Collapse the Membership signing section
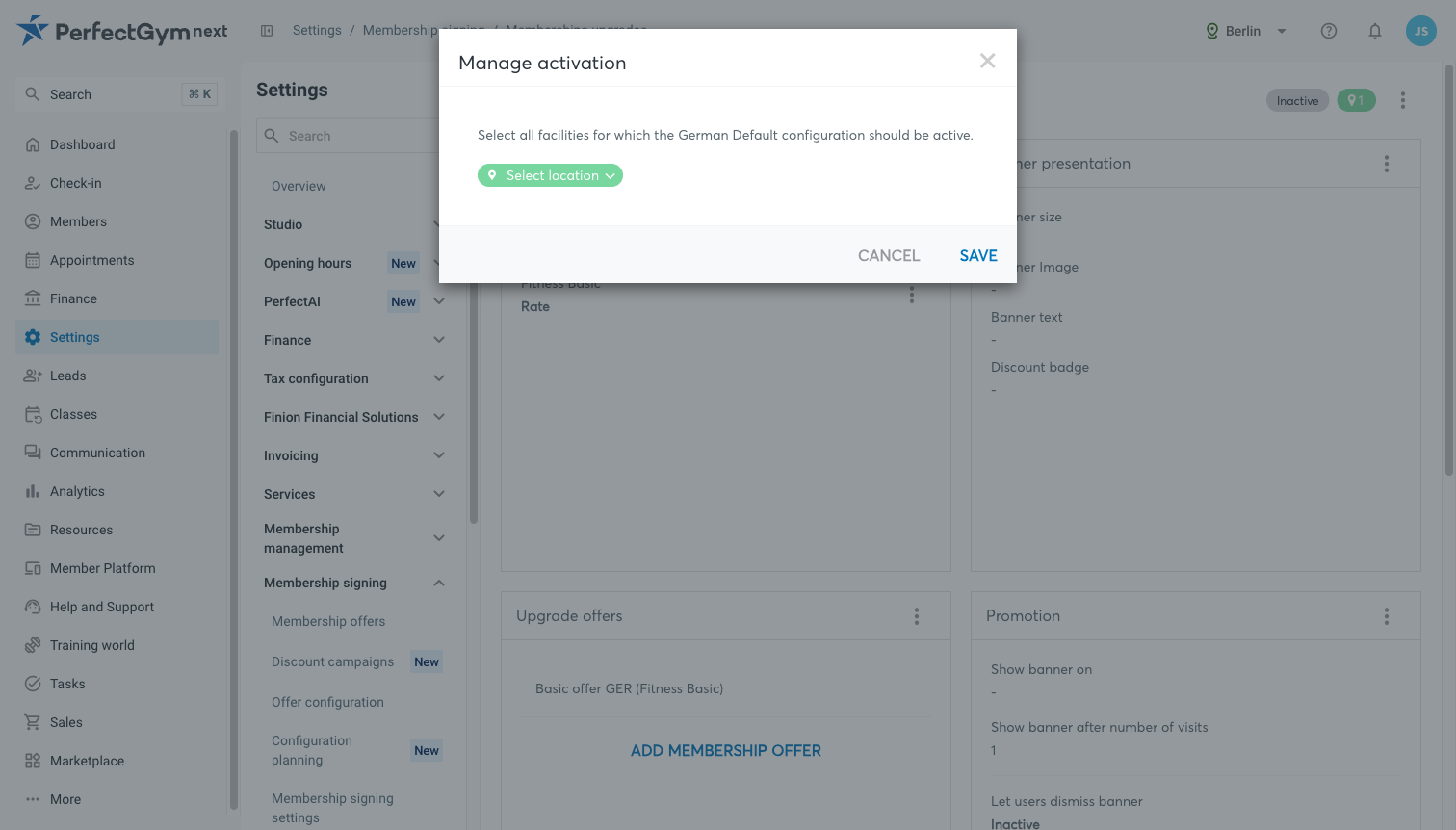The image size is (1456, 830). (x=439, y=583)
